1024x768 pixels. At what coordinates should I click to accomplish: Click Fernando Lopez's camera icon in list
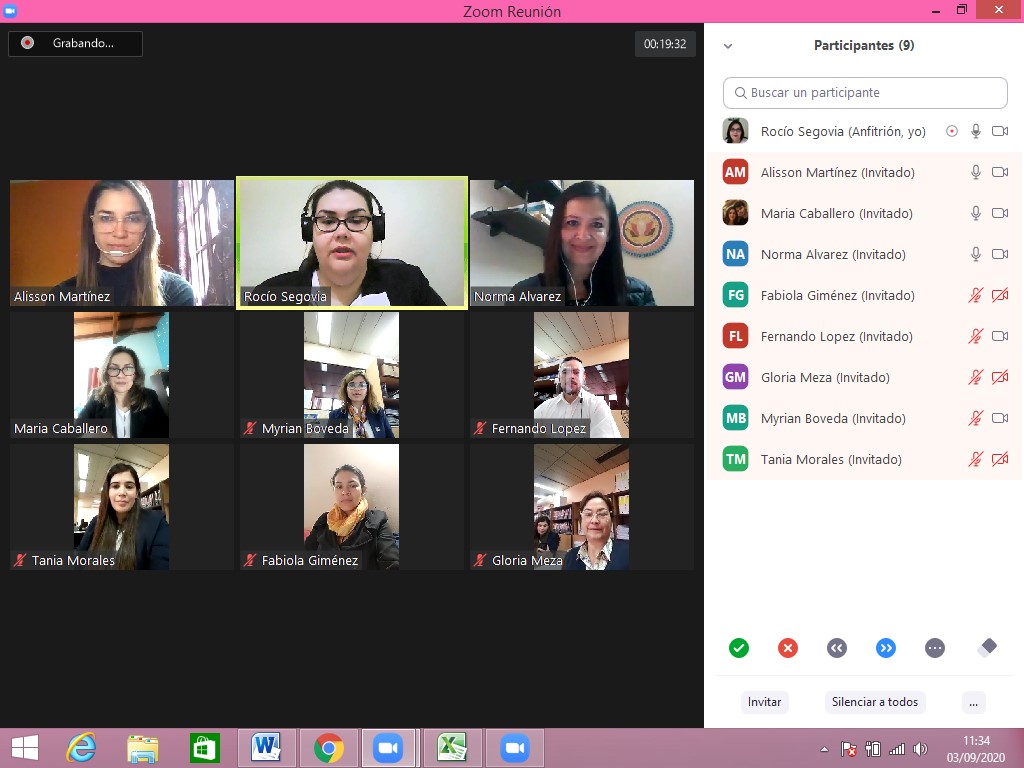coord(1000,336)
